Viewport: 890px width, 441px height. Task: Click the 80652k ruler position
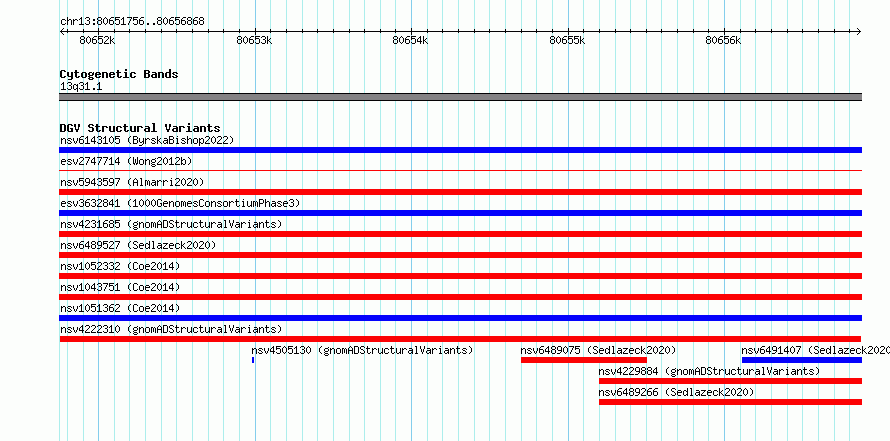[x=97, y=40]
